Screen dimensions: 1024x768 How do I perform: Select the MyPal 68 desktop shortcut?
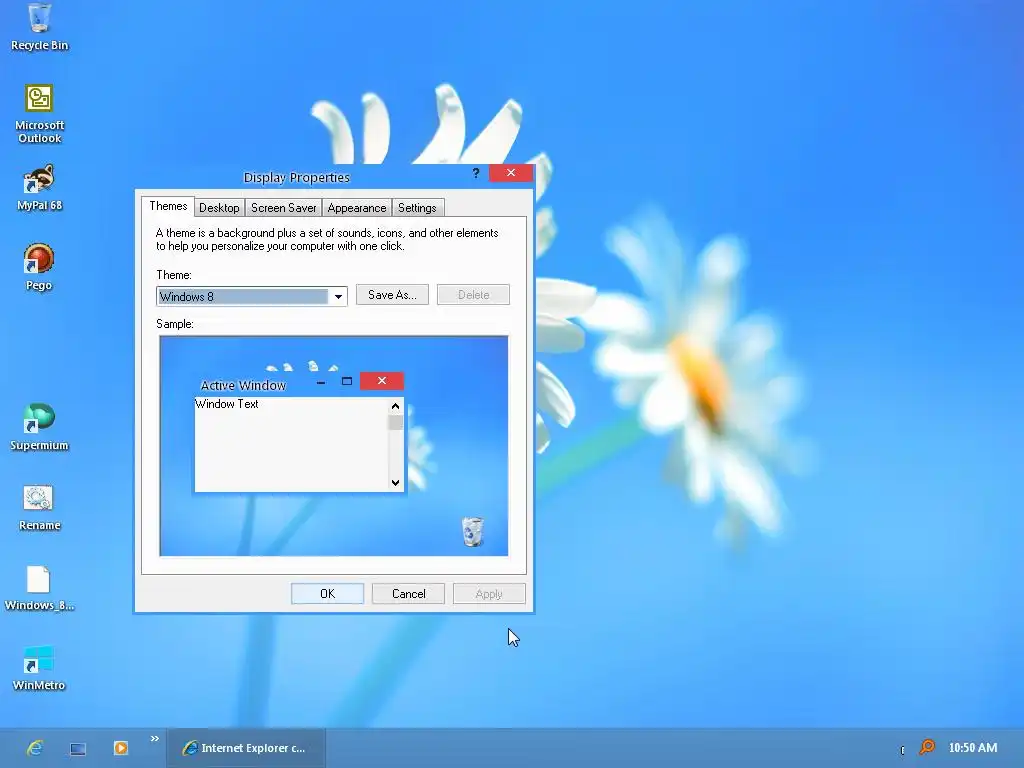39,187
